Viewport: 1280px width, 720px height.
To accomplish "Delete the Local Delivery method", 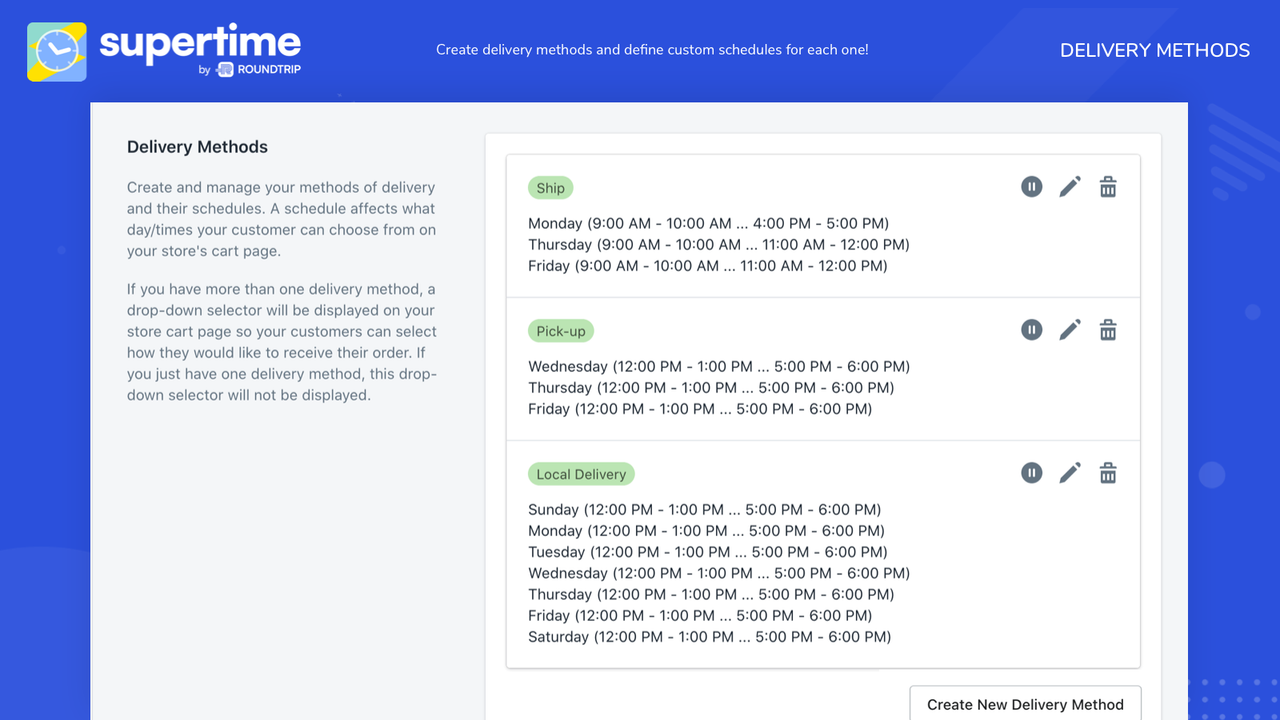I will pyautogui.click(x=1107, y=472).
